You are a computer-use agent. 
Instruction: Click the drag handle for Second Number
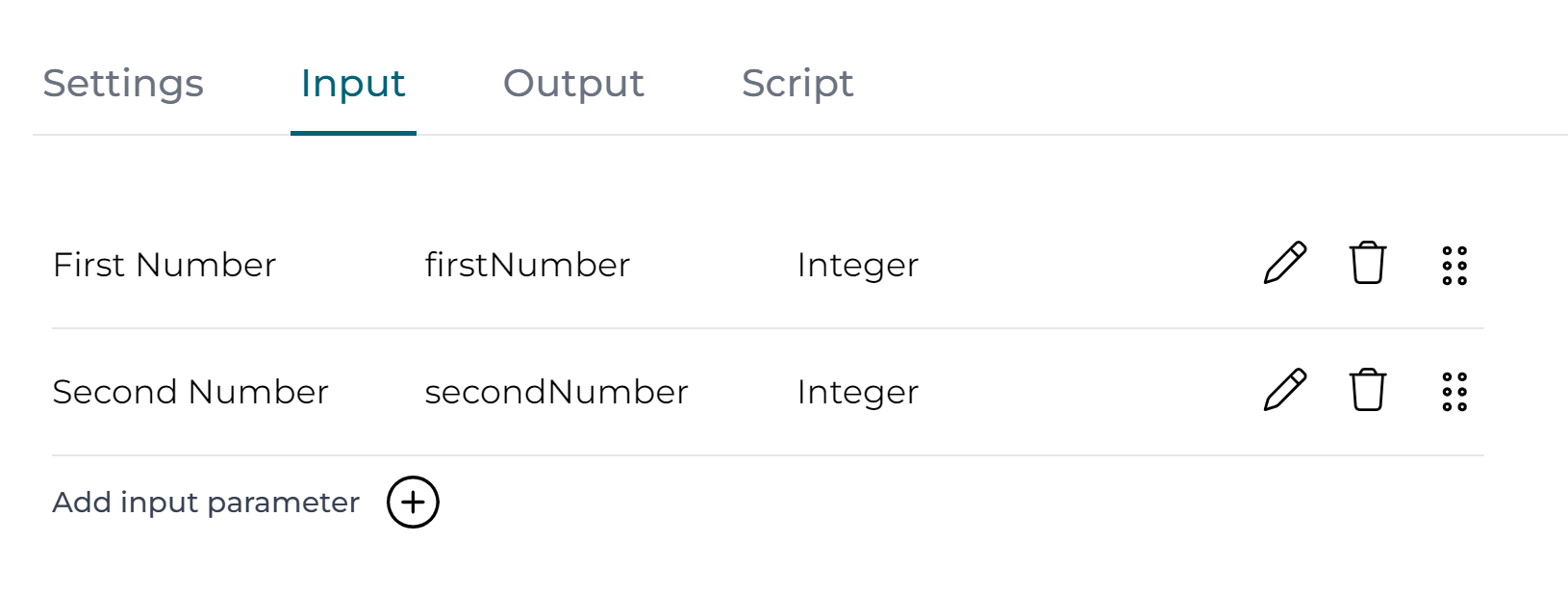[1453, 391]
